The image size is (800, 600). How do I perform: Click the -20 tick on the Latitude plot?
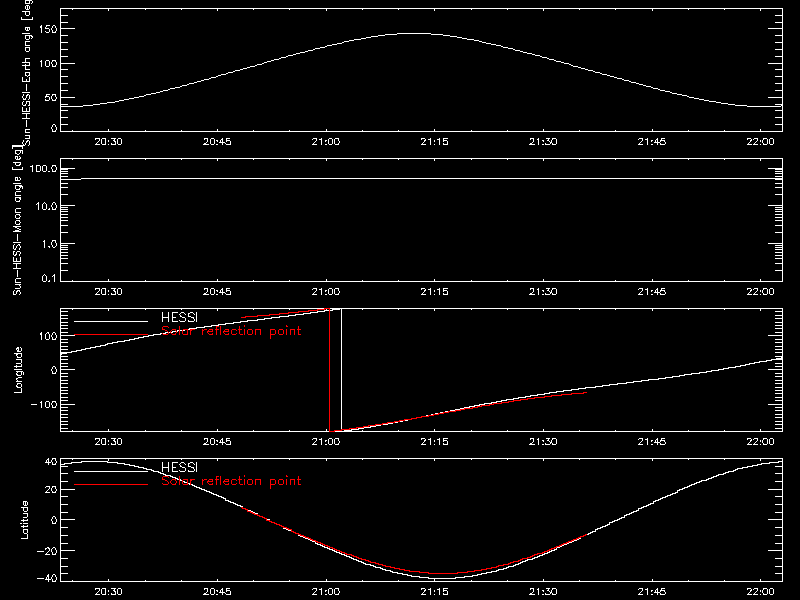click(47, 551)
